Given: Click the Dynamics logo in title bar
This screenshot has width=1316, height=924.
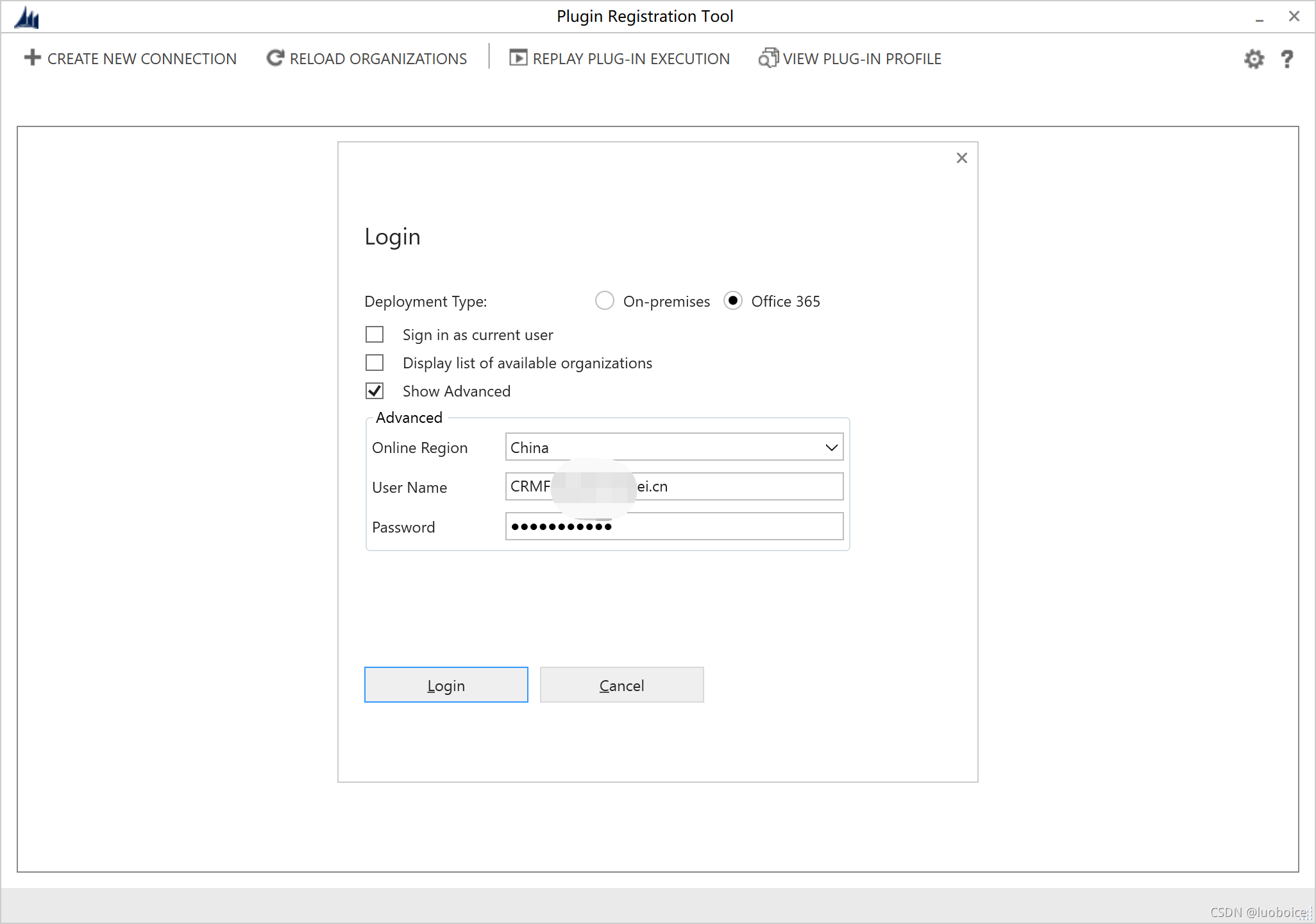Looking at the screenshot, I should [x=27, y=17].
